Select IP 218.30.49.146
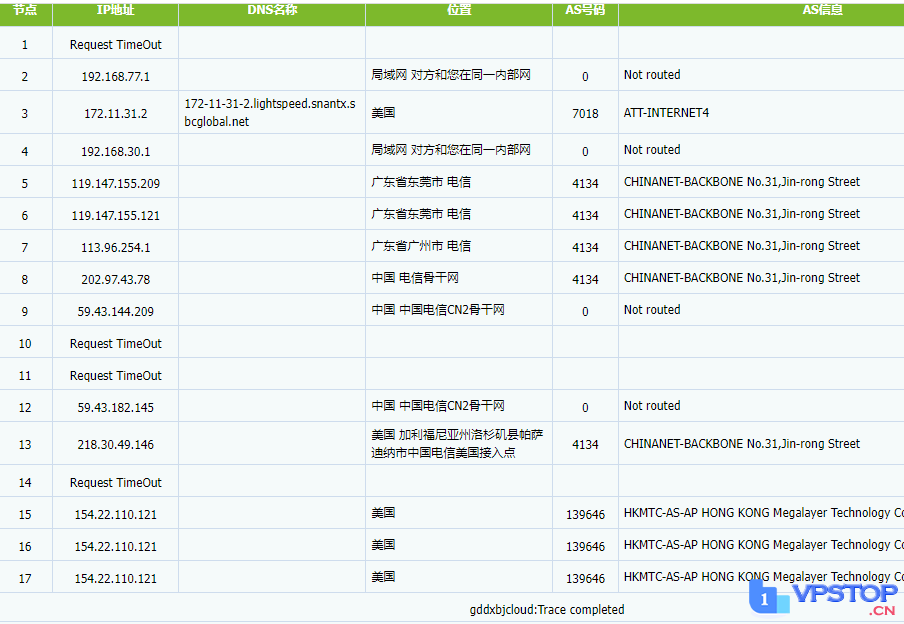The height and width of the screenshot is (624, 904). (115, 444)
